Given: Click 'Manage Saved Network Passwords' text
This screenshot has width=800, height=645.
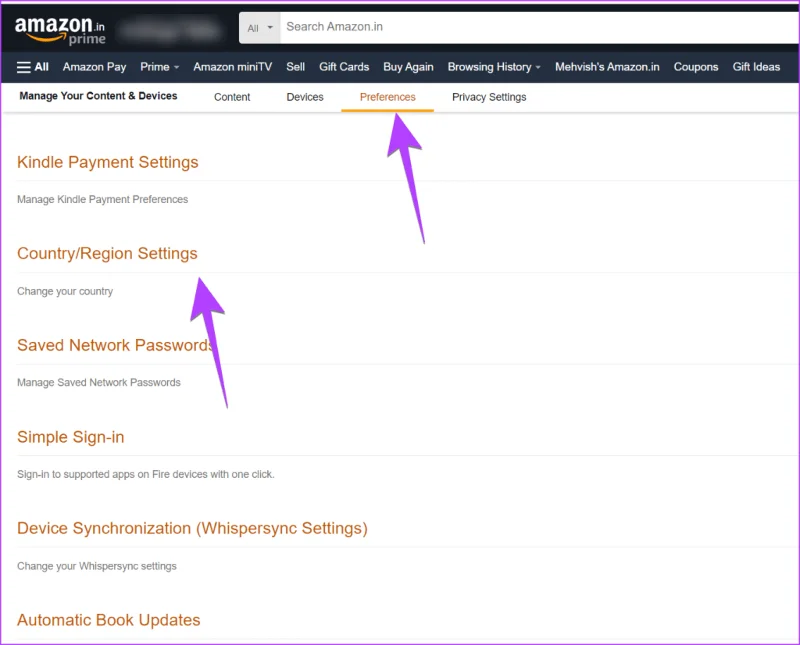Looking at the screenshot, I should pyautogui.click(x=99, y=383).
